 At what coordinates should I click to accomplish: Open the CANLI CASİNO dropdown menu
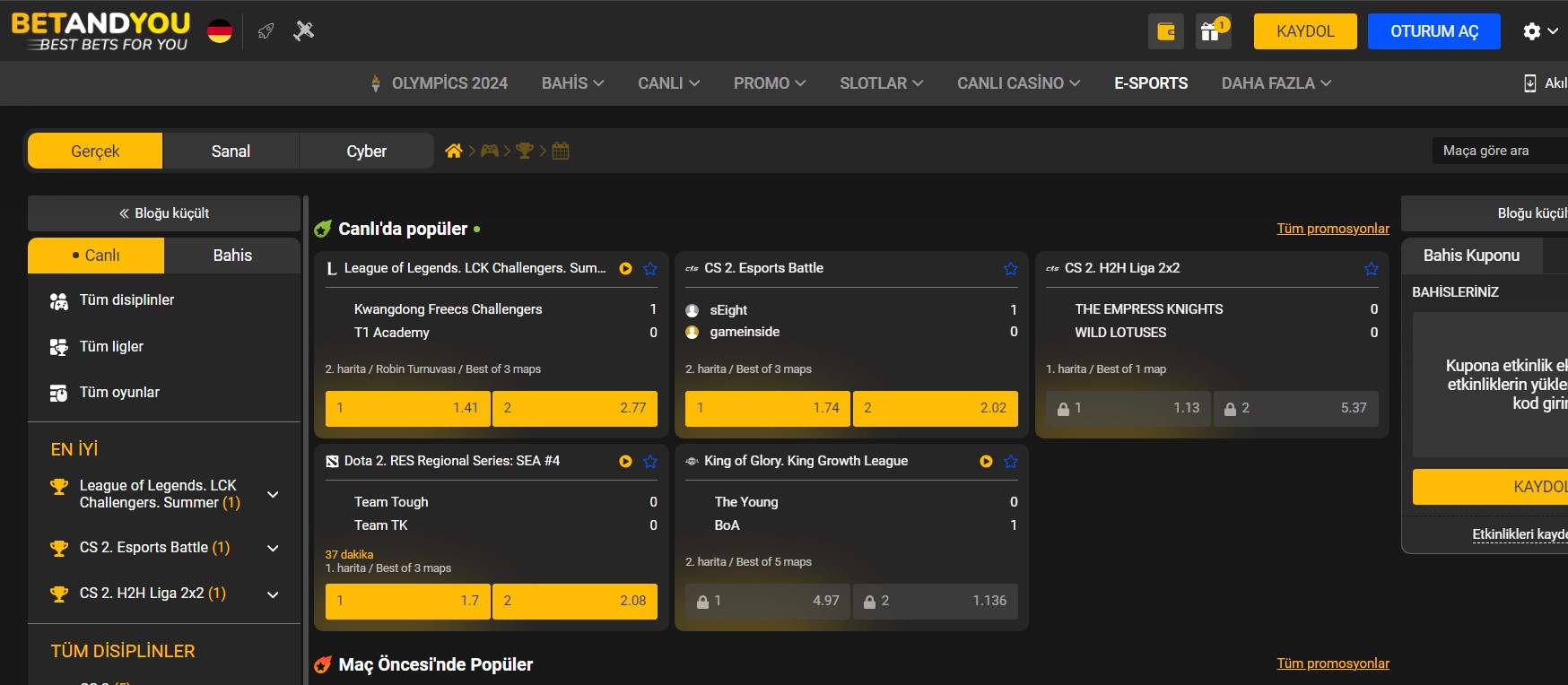[x=1018, y=83]
